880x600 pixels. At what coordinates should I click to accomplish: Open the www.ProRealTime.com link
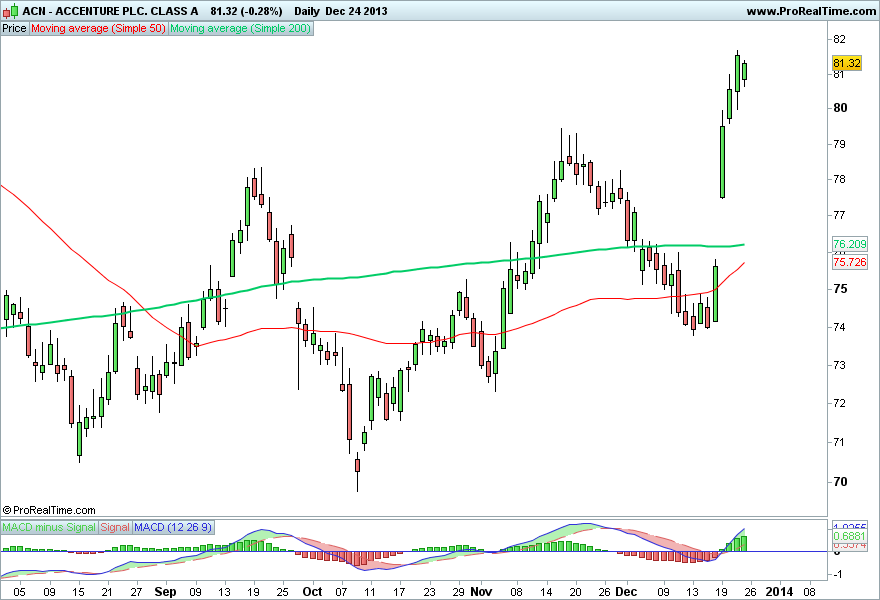click(811, 11)
